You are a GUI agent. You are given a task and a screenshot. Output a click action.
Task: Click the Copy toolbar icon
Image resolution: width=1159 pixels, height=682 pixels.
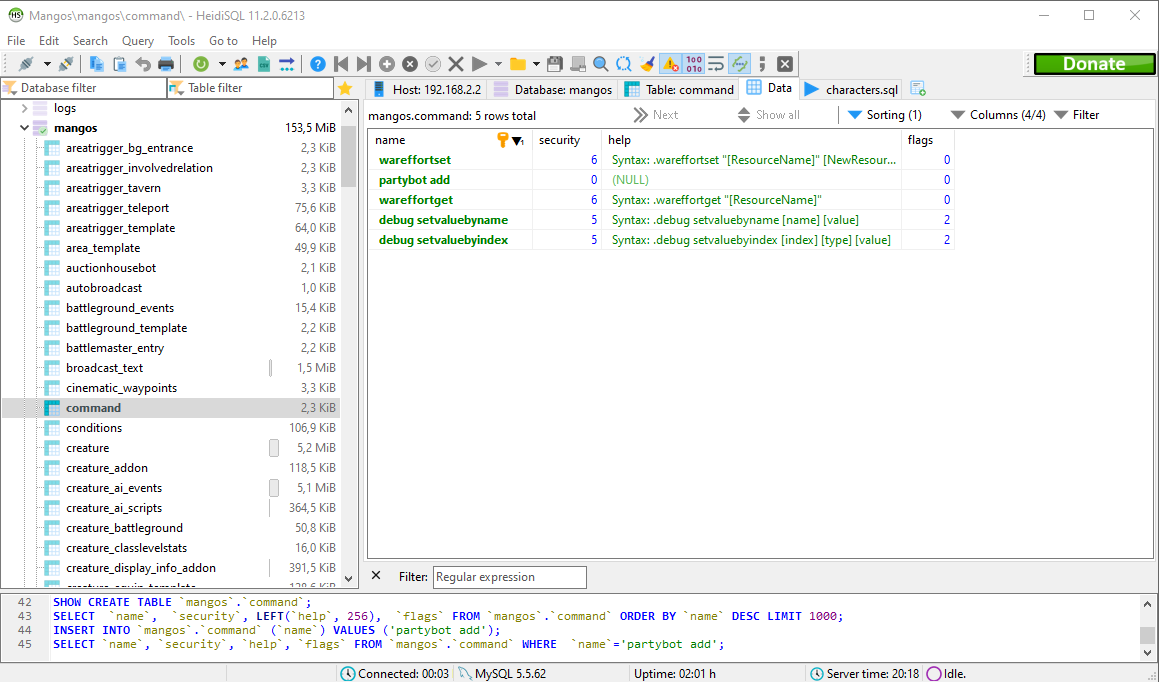tap(97, 64)
